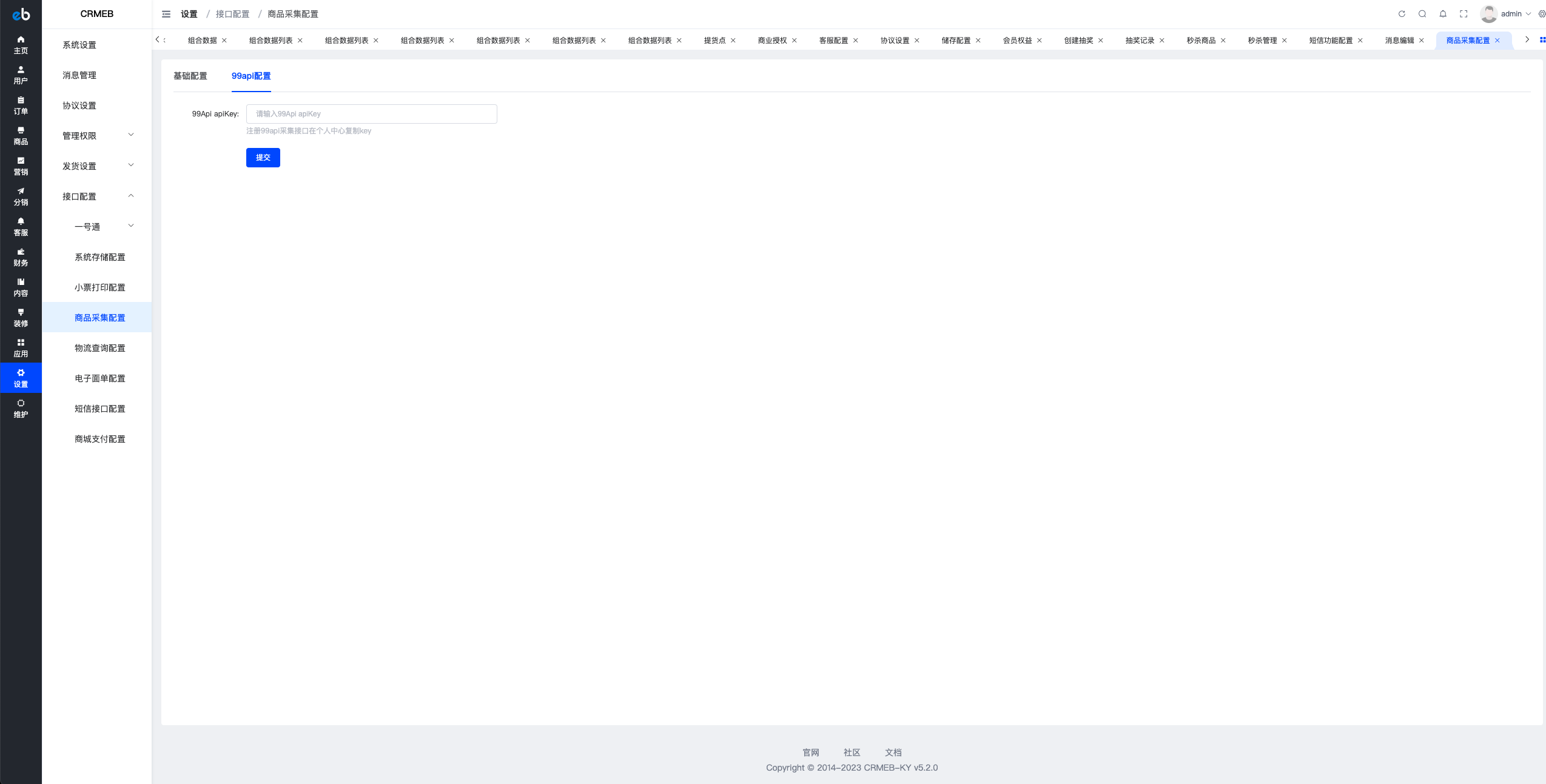Open the 客服 customer service sidebar icon
This screenshot has width=1546, height=784.
pos(21,227)
